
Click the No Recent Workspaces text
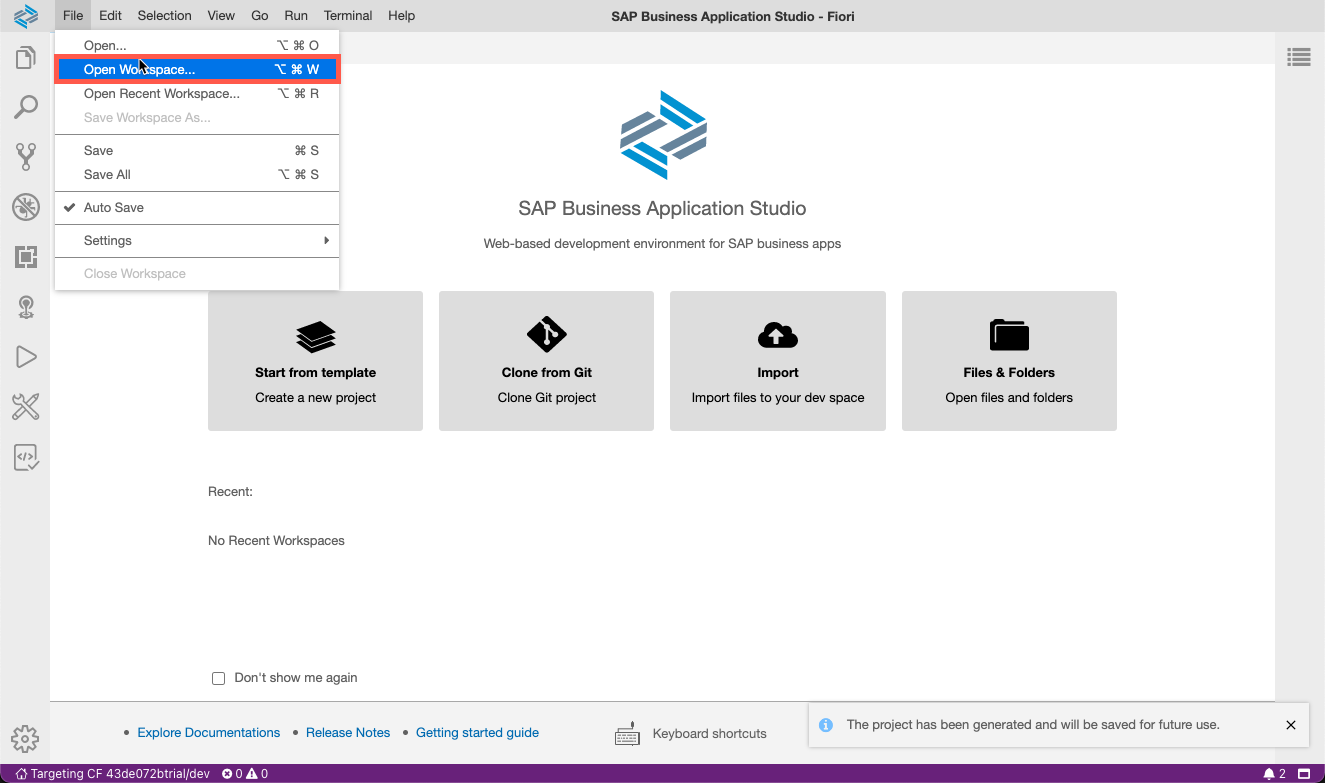pyautogui.click(x=276, y=541)
